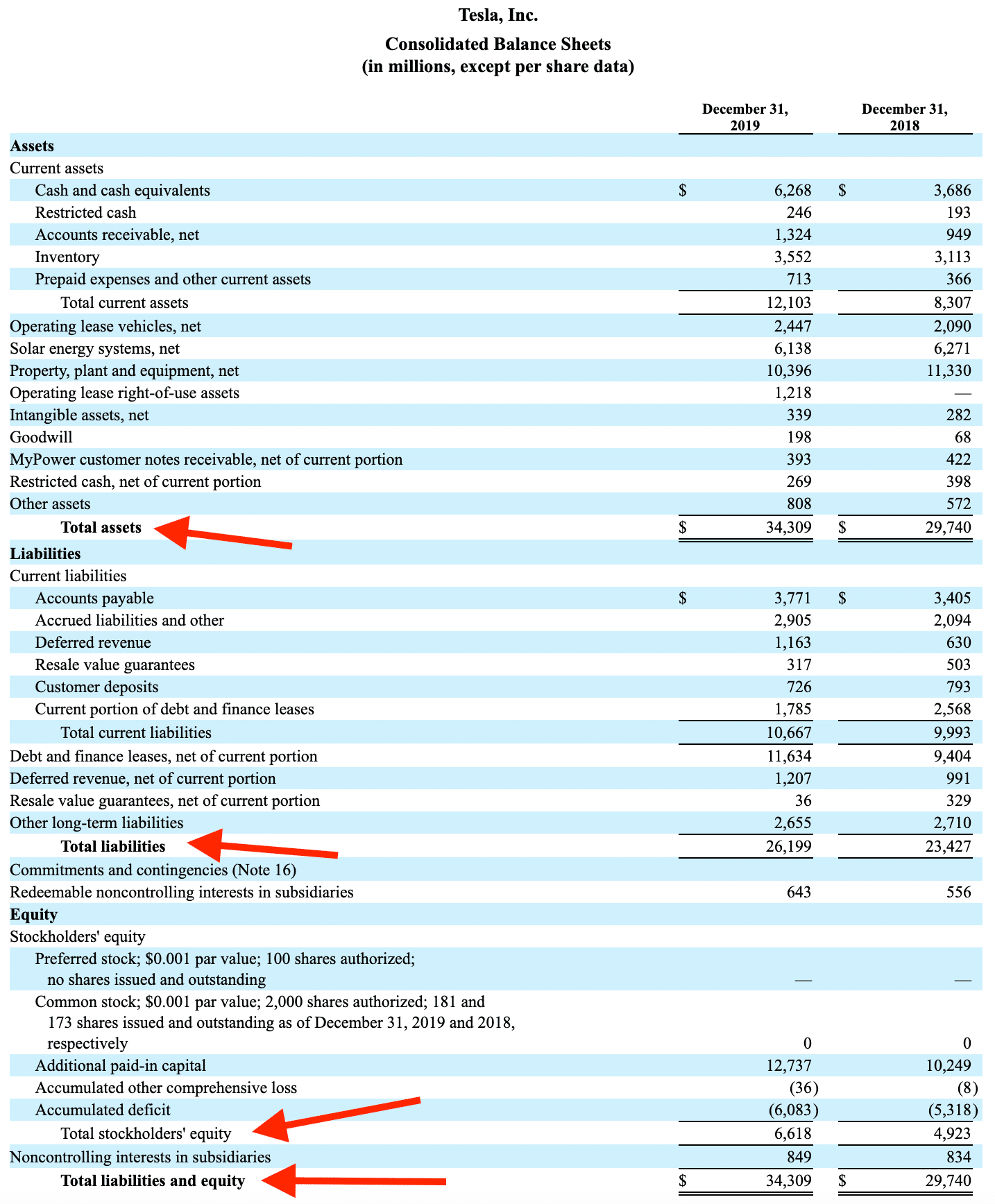Select the bold 'Total liabilities' label
Screen dimensions: 995x1204
point(113,846)
